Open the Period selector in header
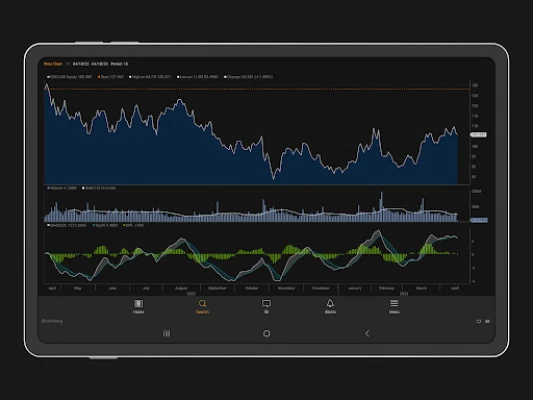Screen dimensions: 533x400 tap(119, 64)
